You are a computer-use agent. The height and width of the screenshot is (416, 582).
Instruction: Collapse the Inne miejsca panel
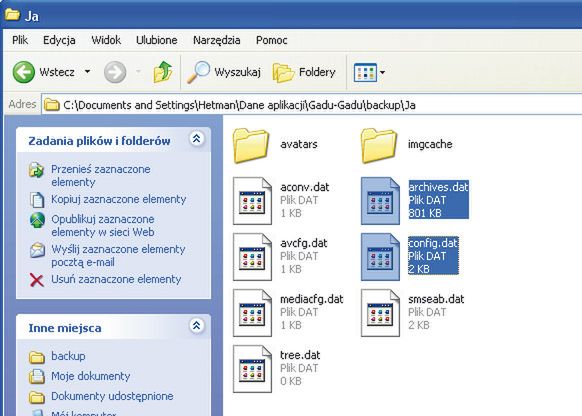[x=196, y=326]
